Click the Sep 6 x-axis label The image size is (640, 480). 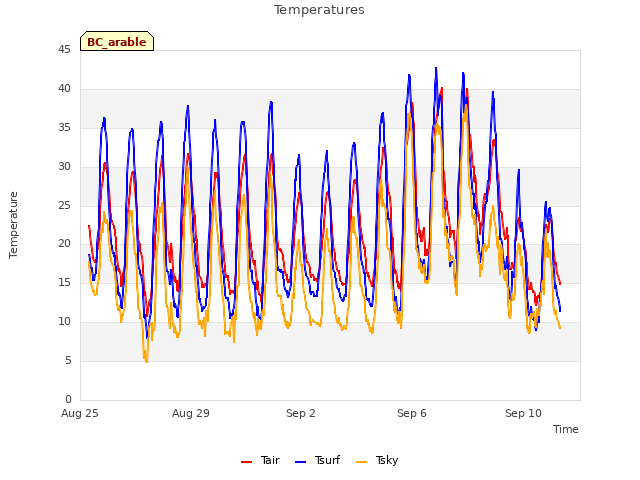[x=412, y=413]
